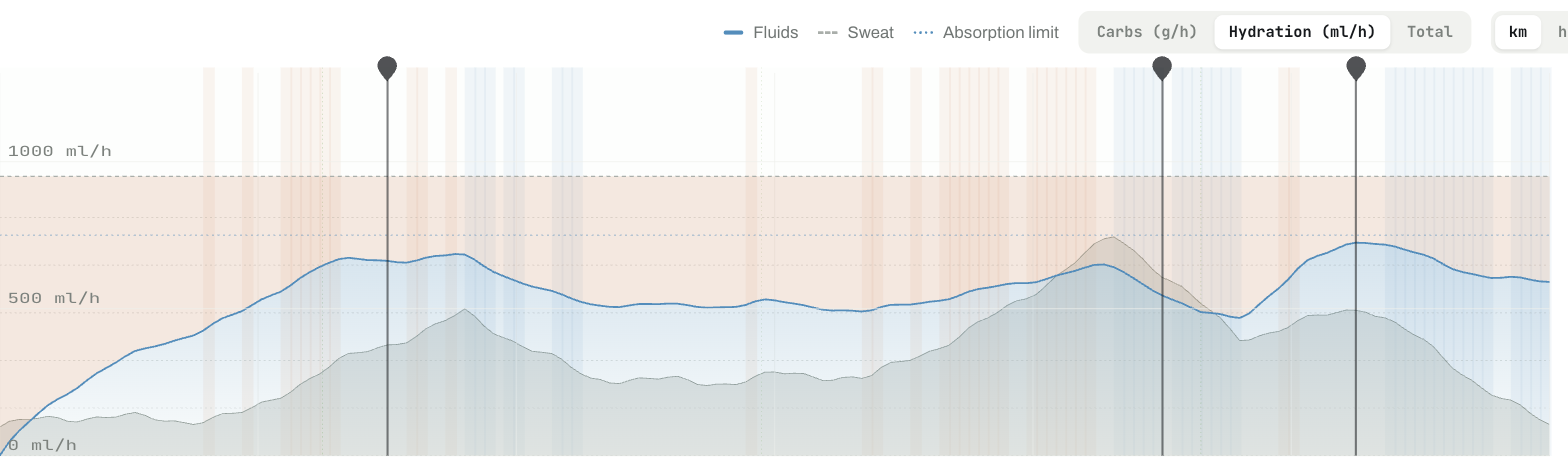Set the x-axis unit to km
Image resolution: width=1568 pixels, height=464 pixels.
click(1518, 32)
